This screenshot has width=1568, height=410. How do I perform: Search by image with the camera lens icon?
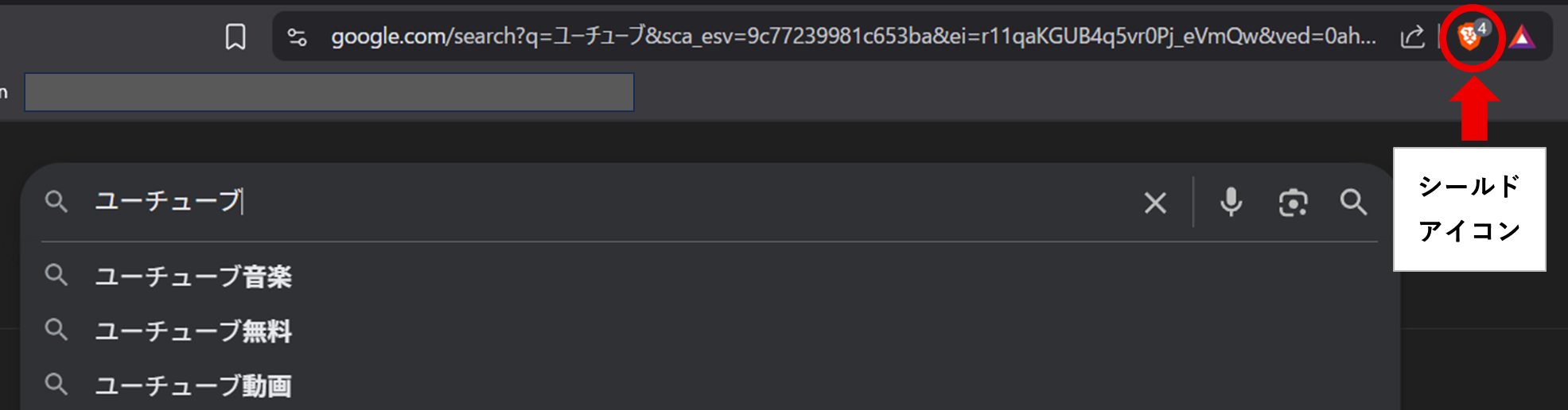pos(1293,203)
